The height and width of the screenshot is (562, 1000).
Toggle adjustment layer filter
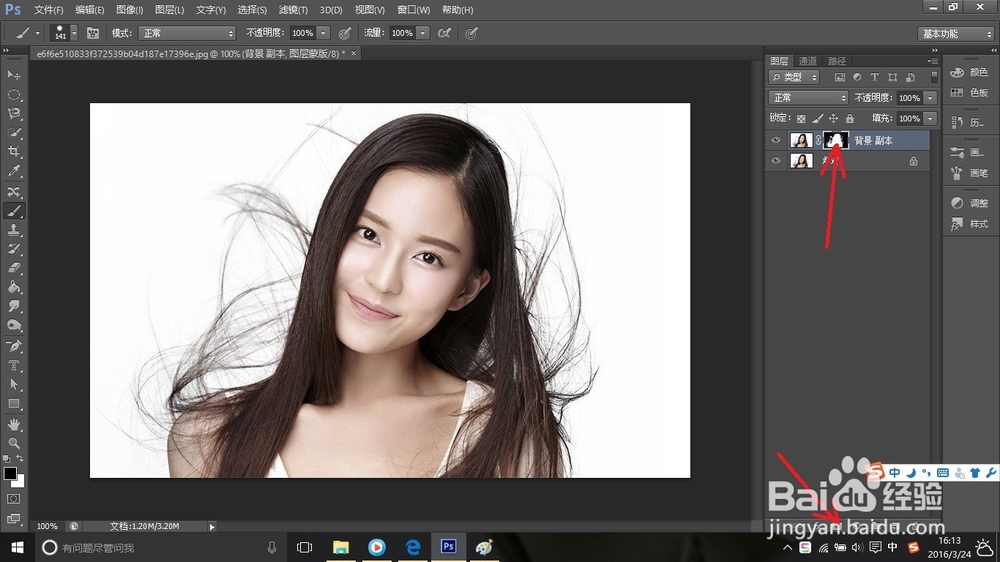[857, 77]
